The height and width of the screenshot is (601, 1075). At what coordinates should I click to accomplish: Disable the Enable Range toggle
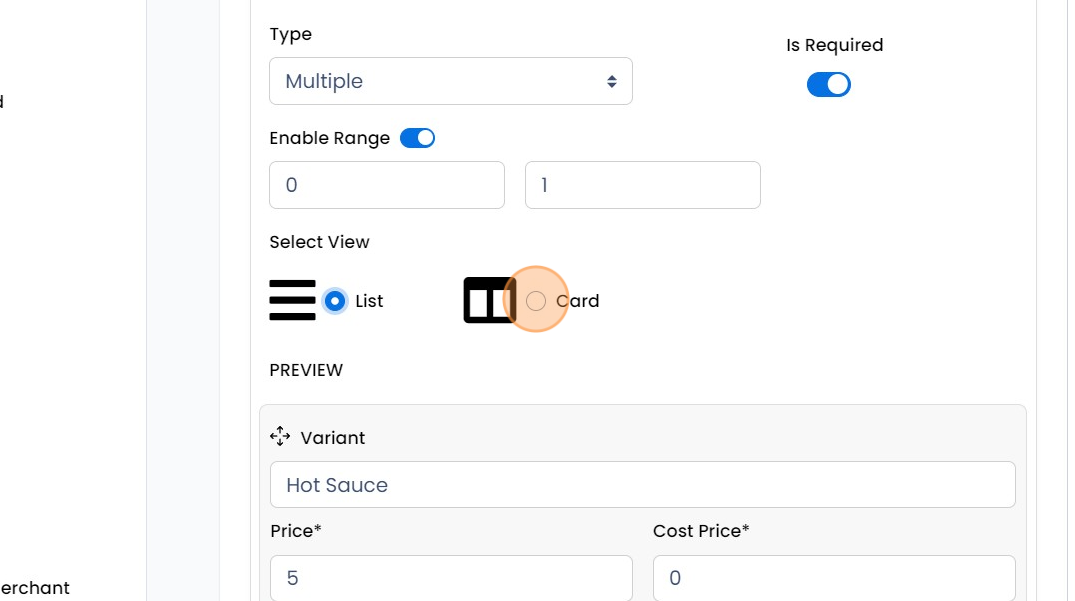click(x=417, y=137)
